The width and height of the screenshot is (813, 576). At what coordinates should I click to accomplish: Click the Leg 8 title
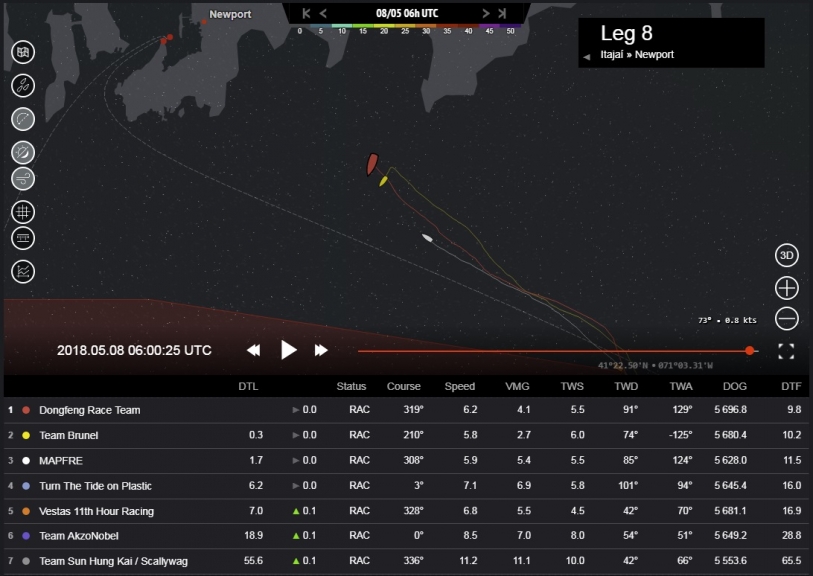coord(626,33)
